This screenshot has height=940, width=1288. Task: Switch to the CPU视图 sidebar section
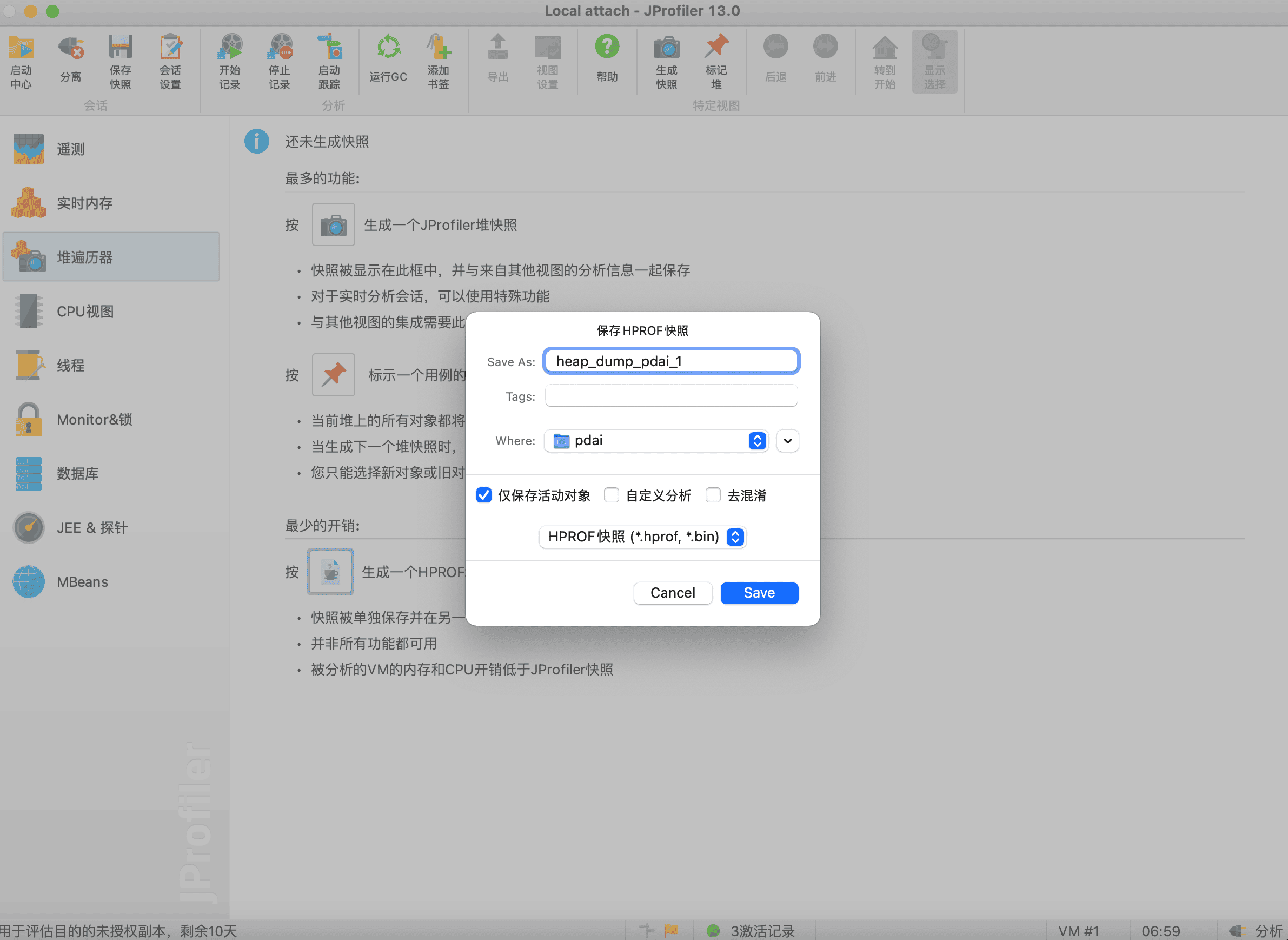click(x=85, y=311)
